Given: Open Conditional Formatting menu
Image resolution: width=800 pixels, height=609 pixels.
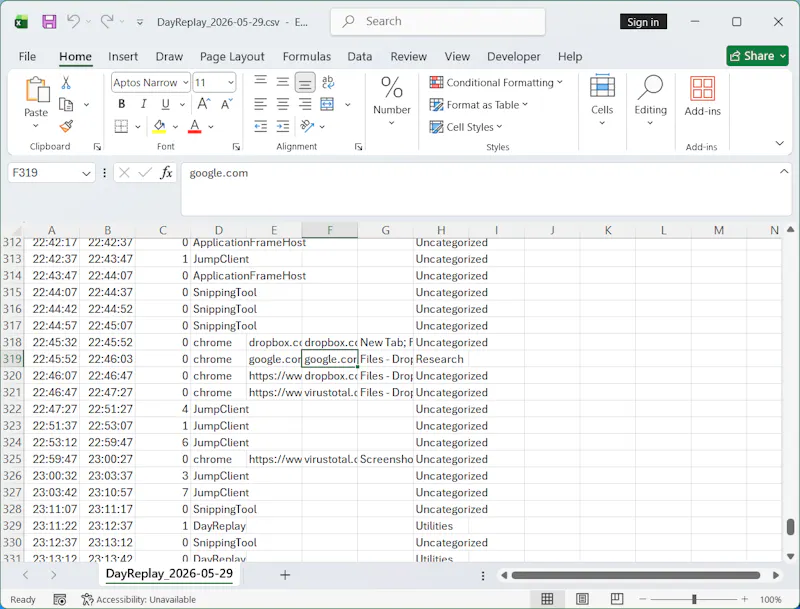Looking at the screenshot, I should (x=495, y=83).
